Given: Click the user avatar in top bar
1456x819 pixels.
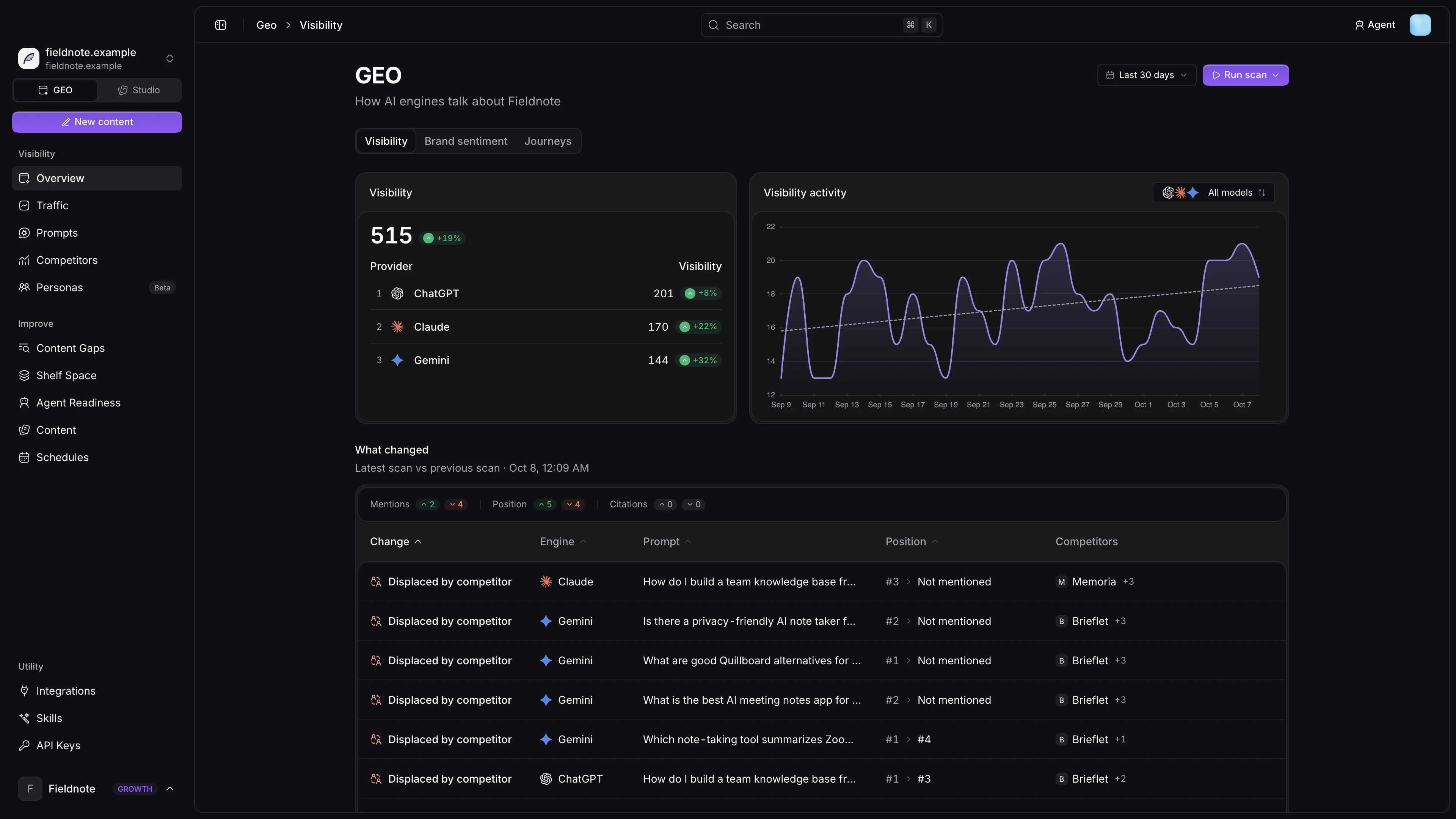Looking at the screenshot, I should point(1420,25).
